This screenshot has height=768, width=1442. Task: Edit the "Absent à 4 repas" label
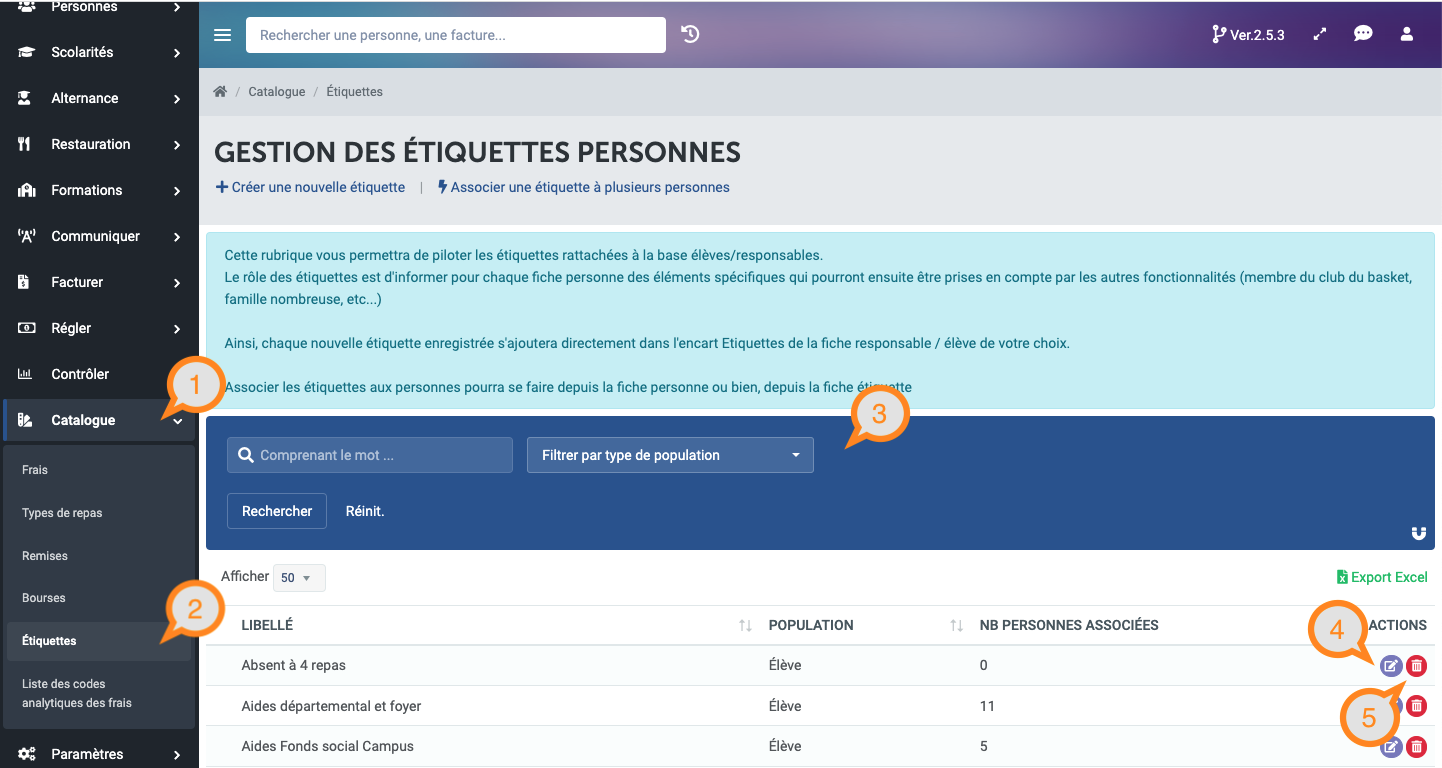[1391, 666]
